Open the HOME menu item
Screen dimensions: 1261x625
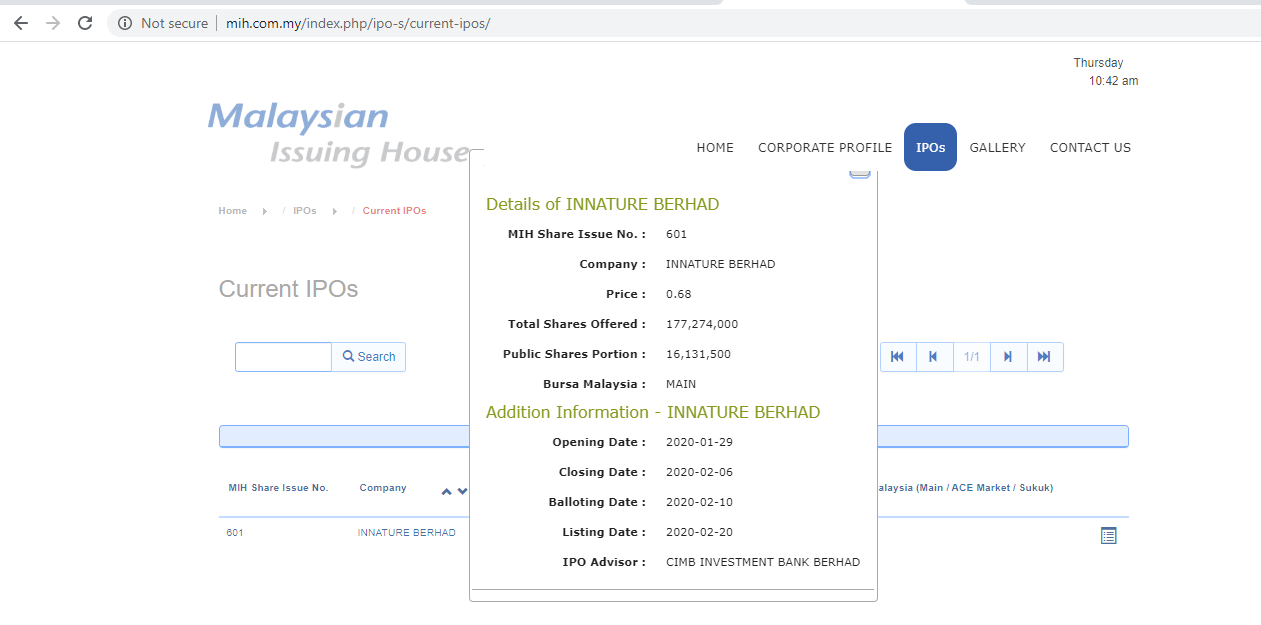click(715, 147)
